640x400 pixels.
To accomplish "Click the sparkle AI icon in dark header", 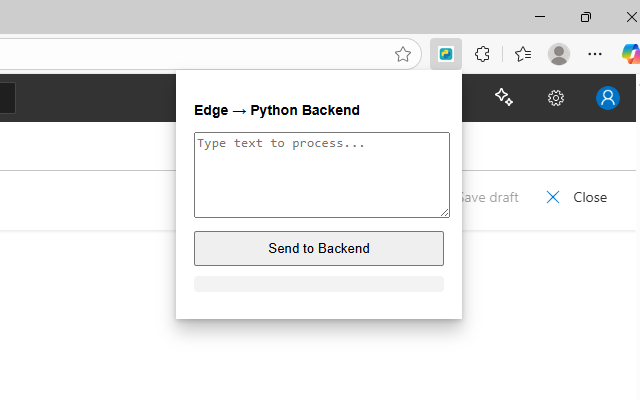I will click(504, 97).
